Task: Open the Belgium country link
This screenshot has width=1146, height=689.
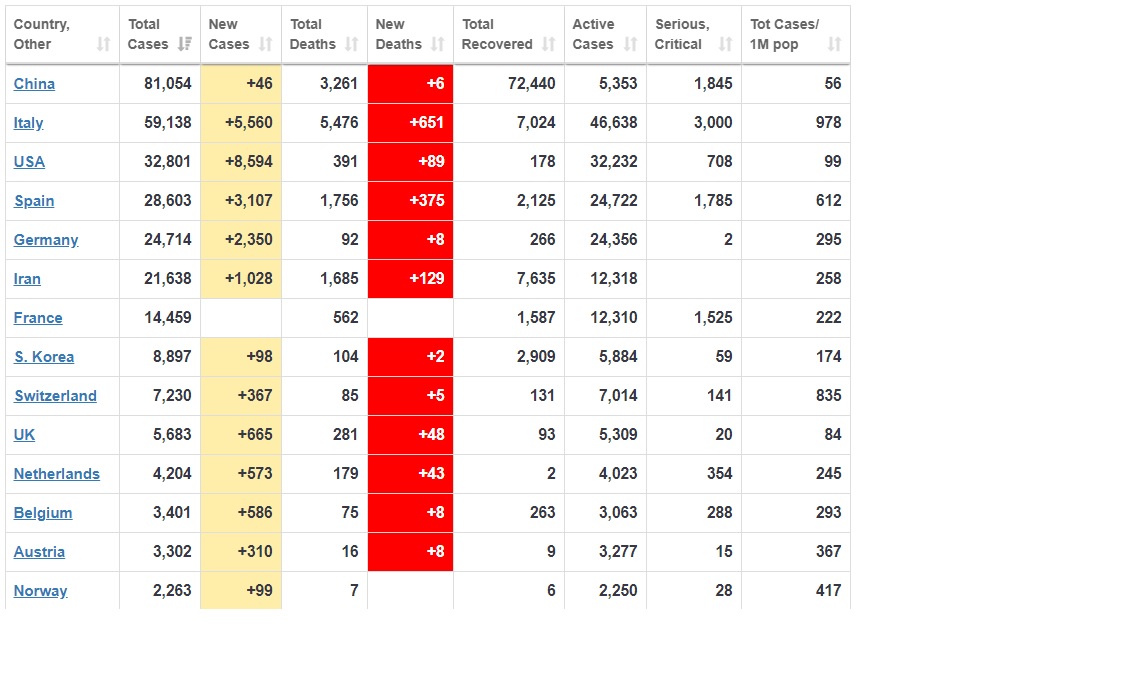Action: point(43,513)
